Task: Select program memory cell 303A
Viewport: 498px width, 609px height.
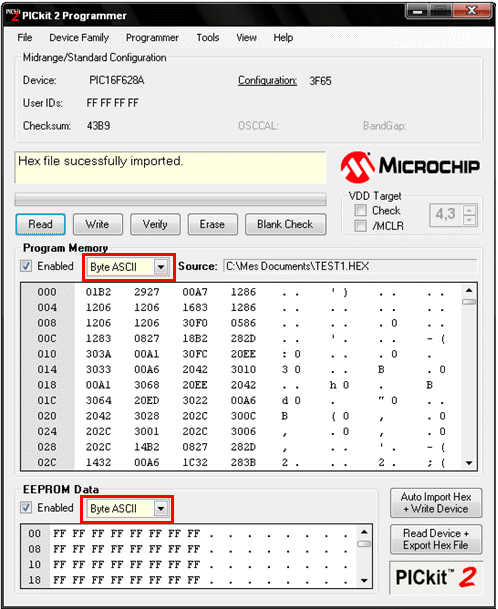Action: click(x=98, y=354)
